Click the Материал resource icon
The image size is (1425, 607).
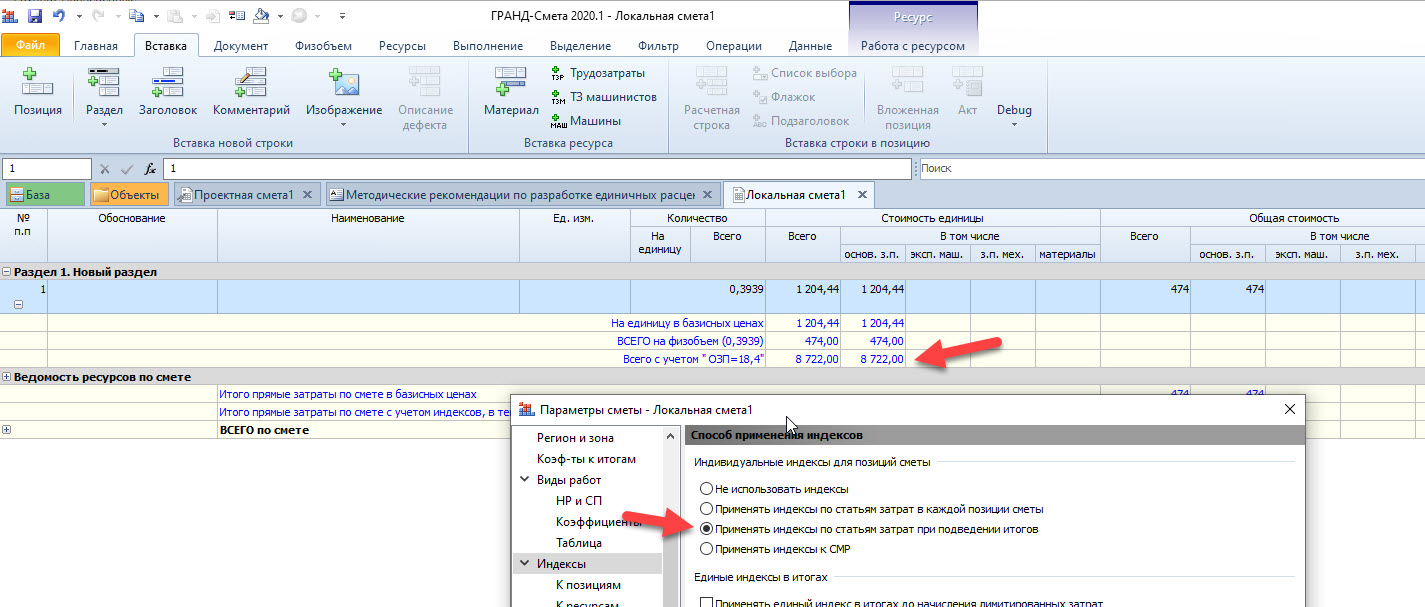coord(510,92)
